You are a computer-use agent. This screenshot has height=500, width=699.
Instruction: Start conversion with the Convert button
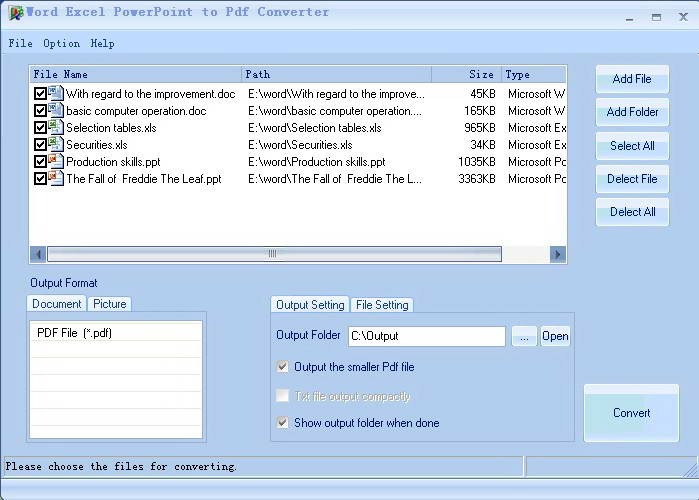631,413
